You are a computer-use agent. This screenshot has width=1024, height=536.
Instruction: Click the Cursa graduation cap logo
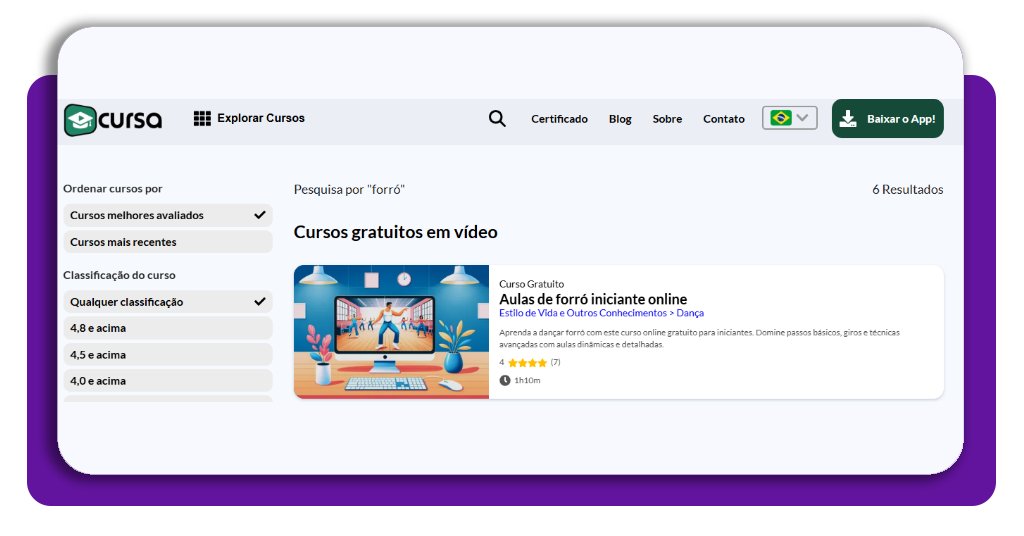pos(80,120)
